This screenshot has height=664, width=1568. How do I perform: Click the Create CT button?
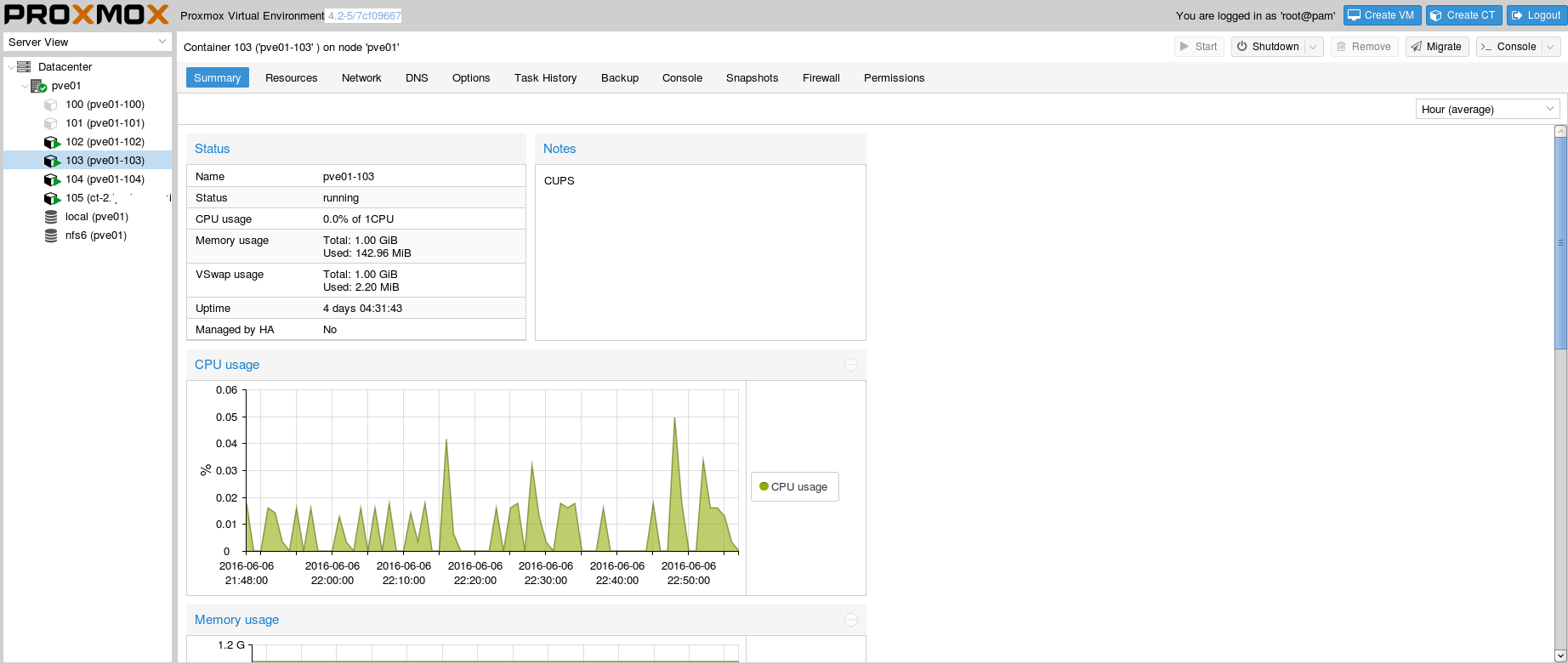click(1464, 15)
